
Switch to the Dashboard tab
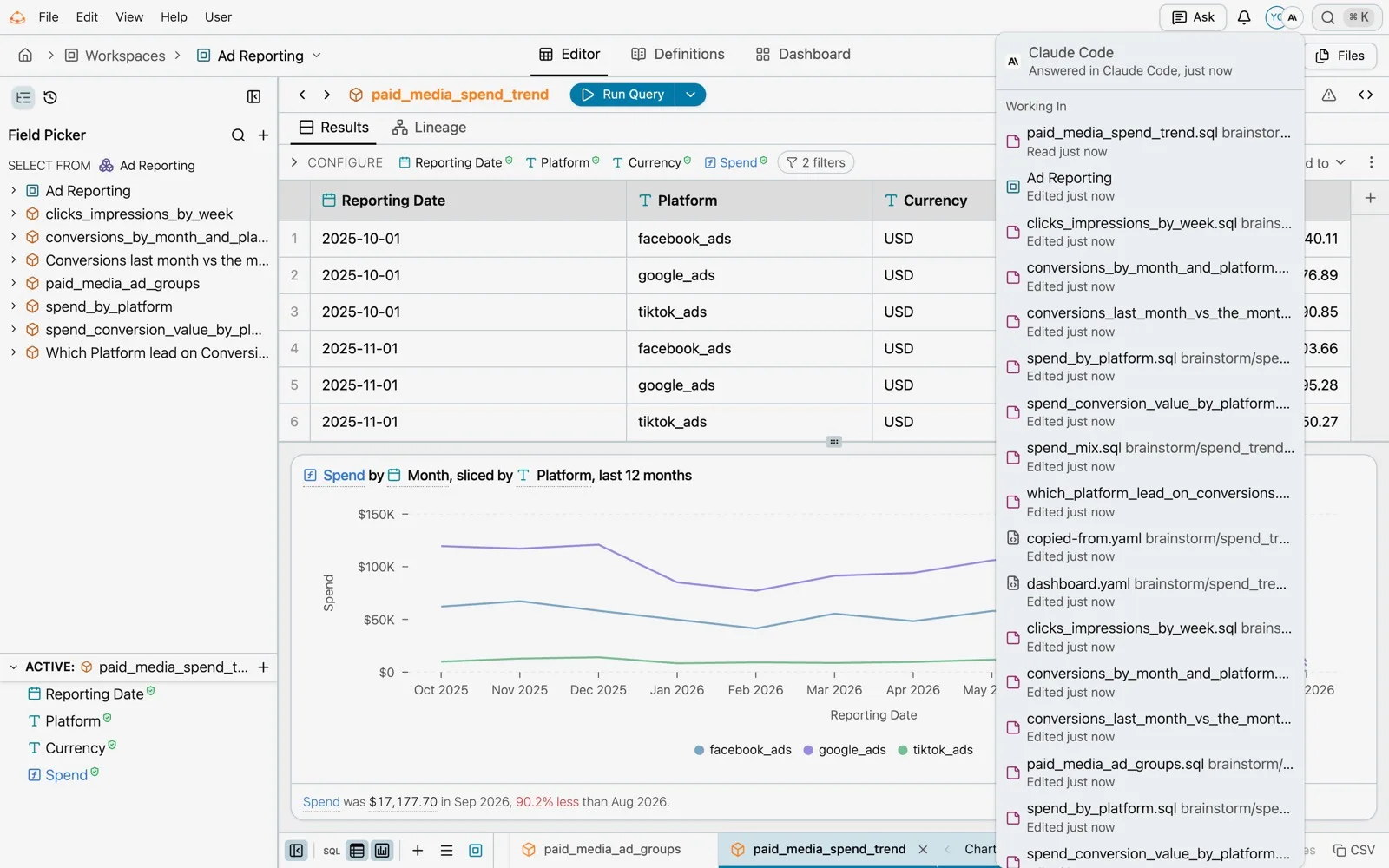coord(803,54)
